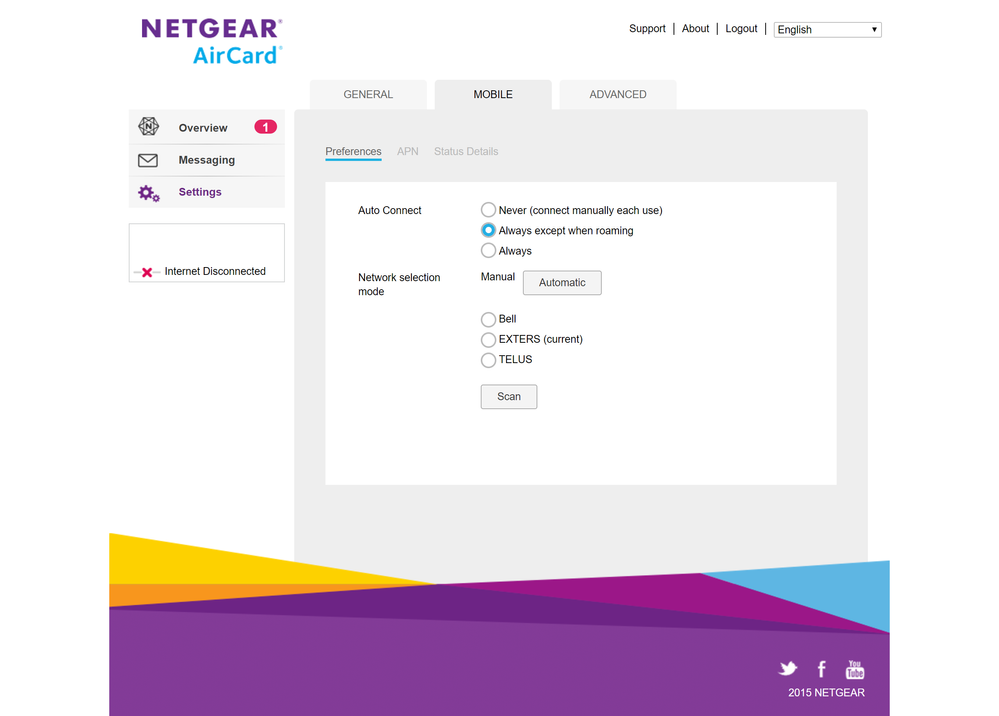
Task: Click the Messaging envelope icon
Action: point(148,160)
